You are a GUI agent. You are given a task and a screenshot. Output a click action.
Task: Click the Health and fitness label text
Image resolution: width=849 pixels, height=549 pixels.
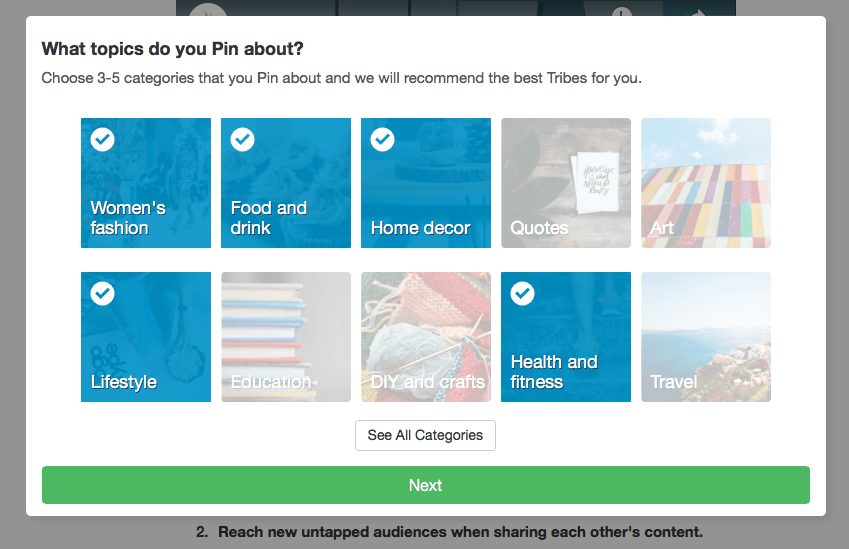(554, 372)
